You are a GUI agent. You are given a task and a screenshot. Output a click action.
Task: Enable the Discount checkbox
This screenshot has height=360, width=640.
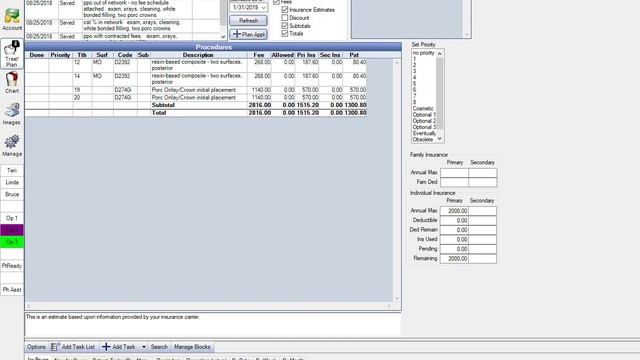point(285,18)
